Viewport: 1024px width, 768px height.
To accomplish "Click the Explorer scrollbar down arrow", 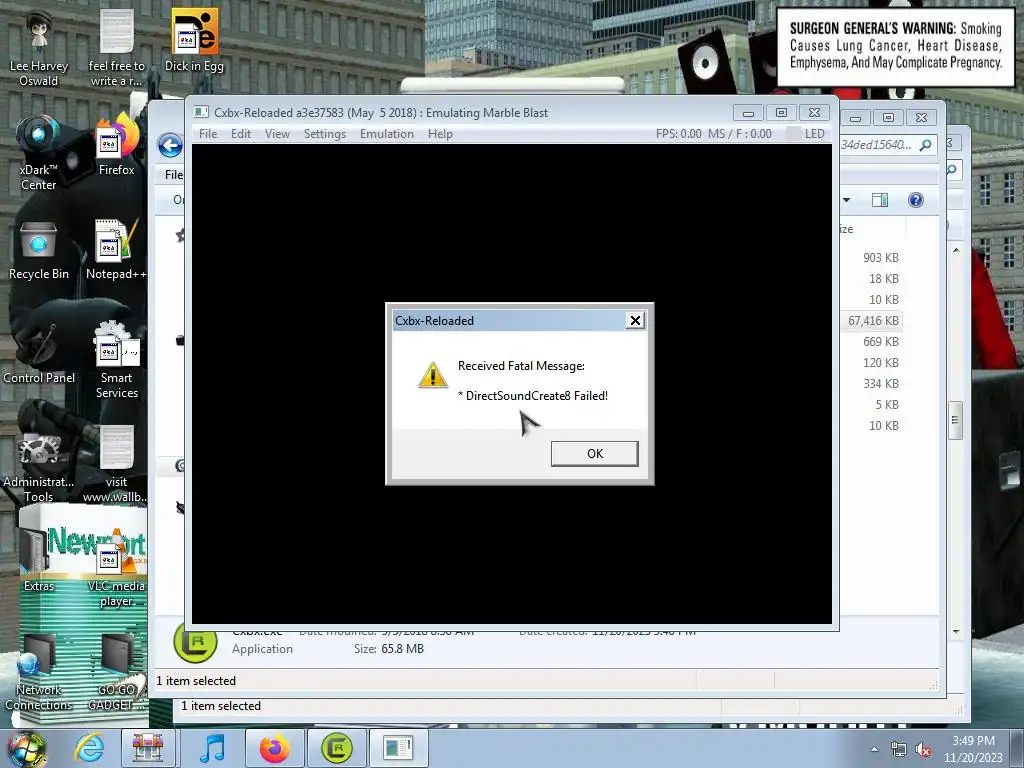I will tap(956, 632).
